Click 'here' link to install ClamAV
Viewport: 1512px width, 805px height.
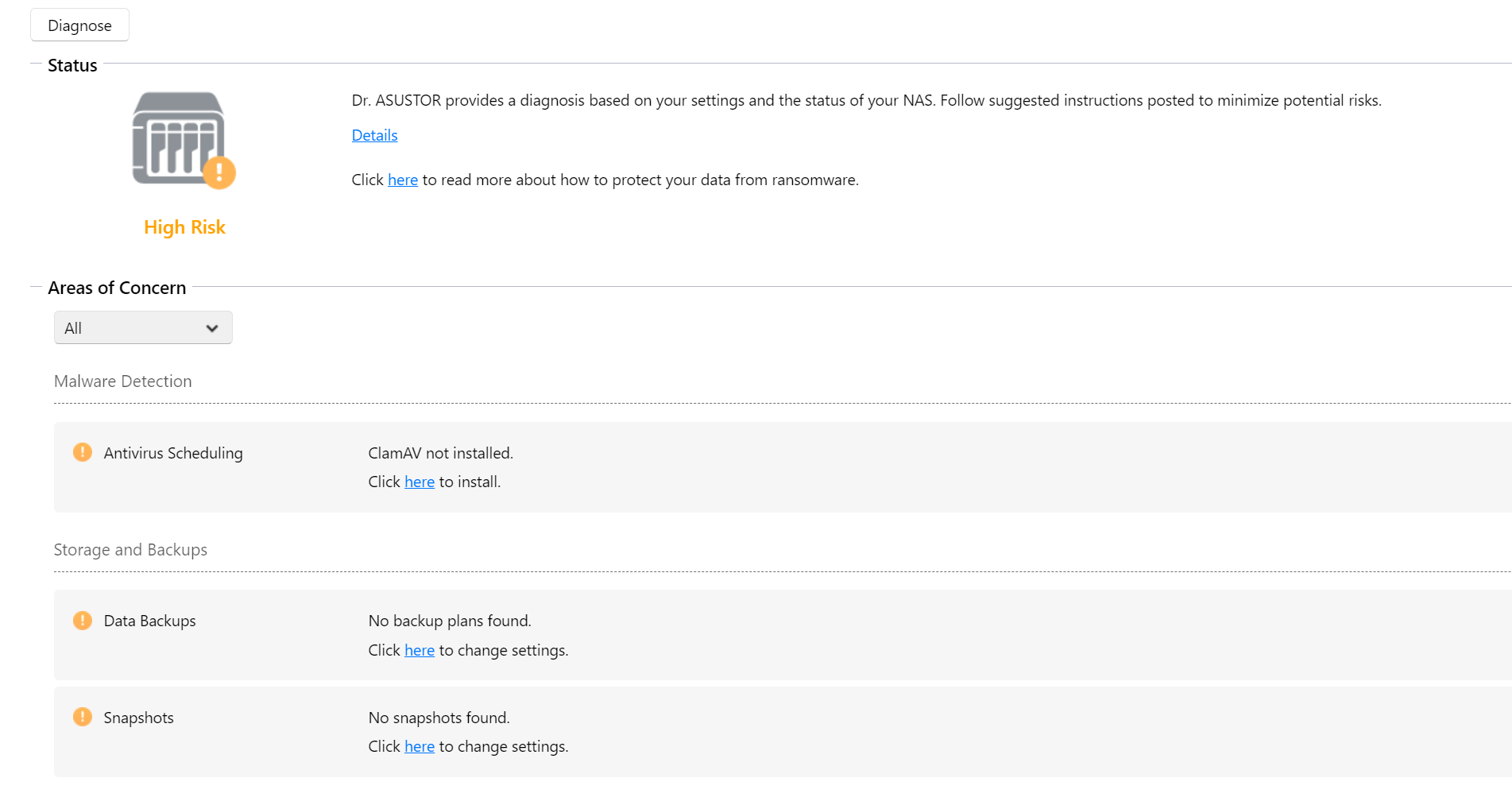tap(419, 482)
